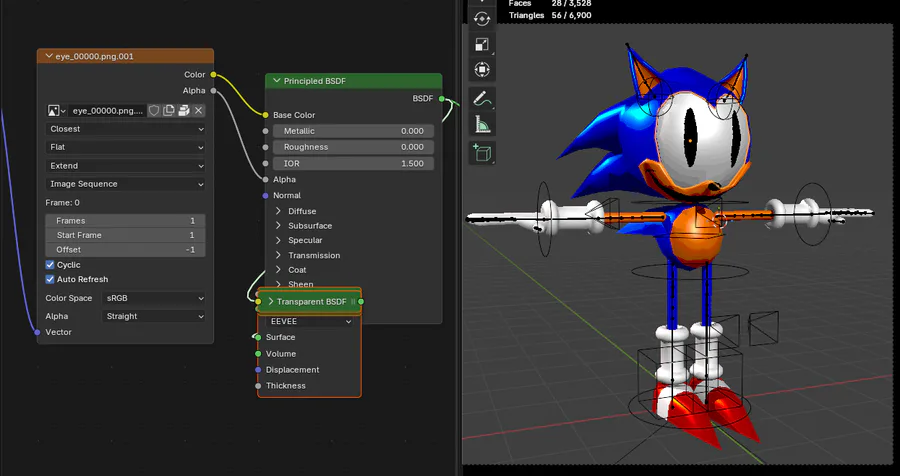This screenshot has width=900, height=476.
Task: Disable the Cyclic checkbox
Action: pyautogui.click(x=50, y=265)
